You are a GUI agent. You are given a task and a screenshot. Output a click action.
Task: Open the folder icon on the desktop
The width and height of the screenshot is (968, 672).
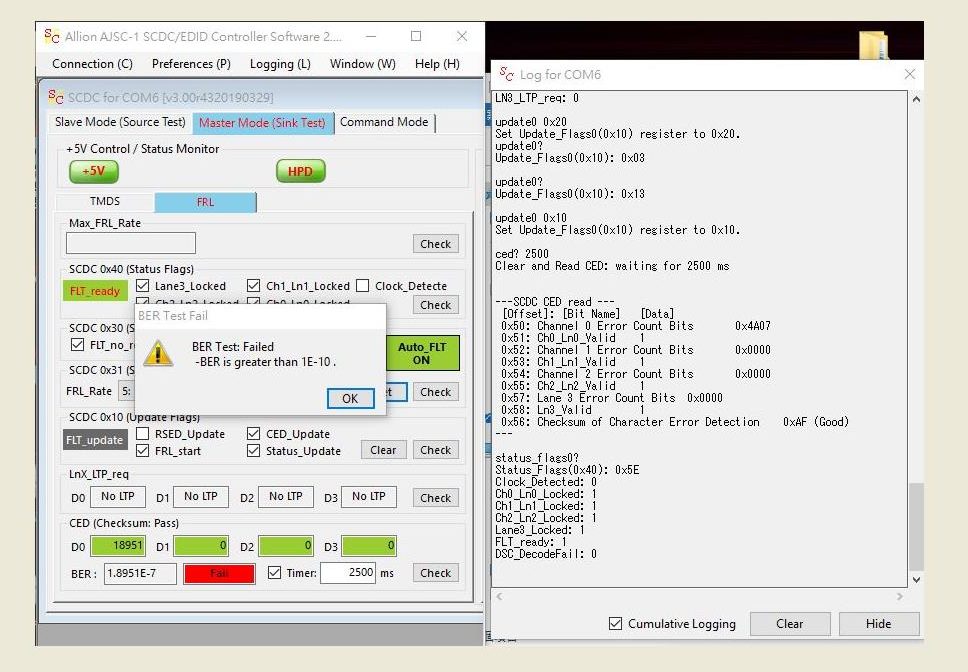pyautogui.click(x=873, y=45)
